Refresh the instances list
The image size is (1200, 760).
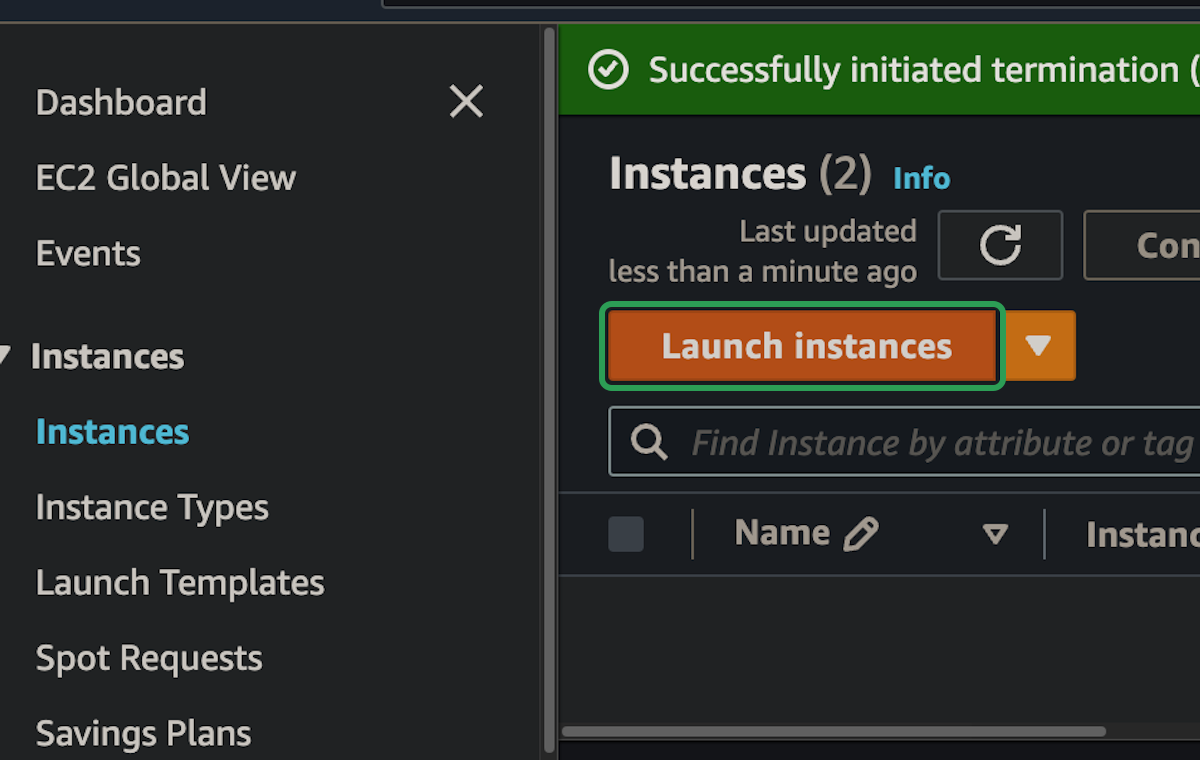[1000, 245]
